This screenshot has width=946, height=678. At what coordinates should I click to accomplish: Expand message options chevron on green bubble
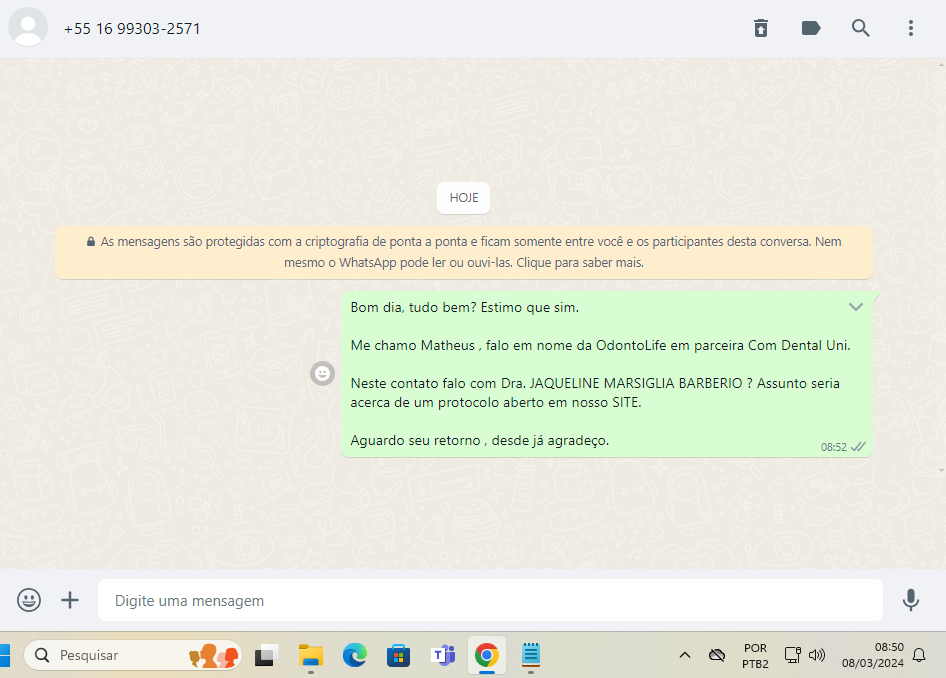pyautogui.click(x=856, y=307)
